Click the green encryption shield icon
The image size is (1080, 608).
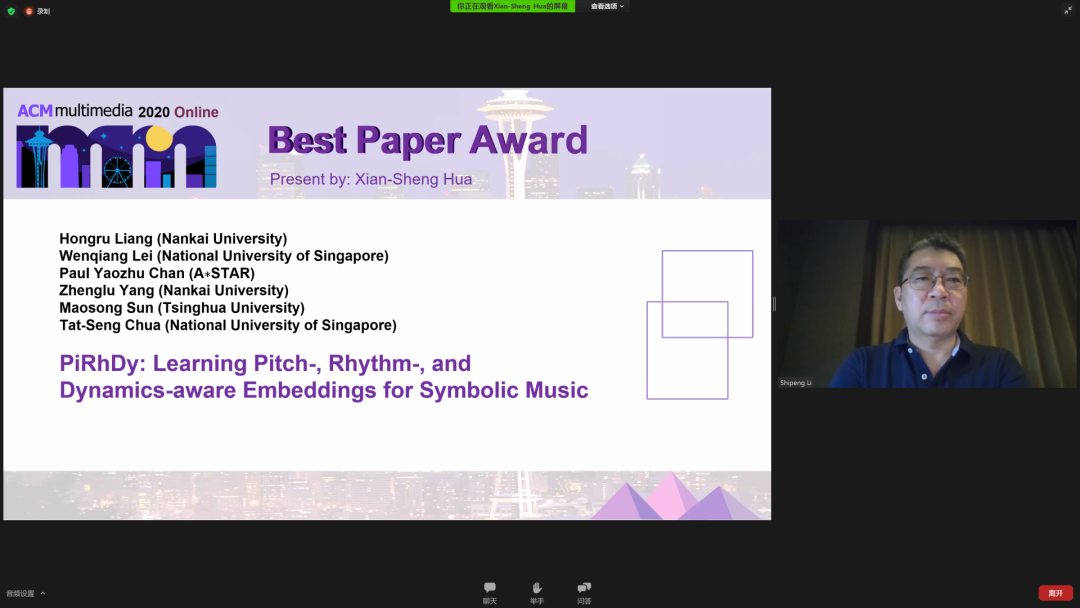(11, 11)
